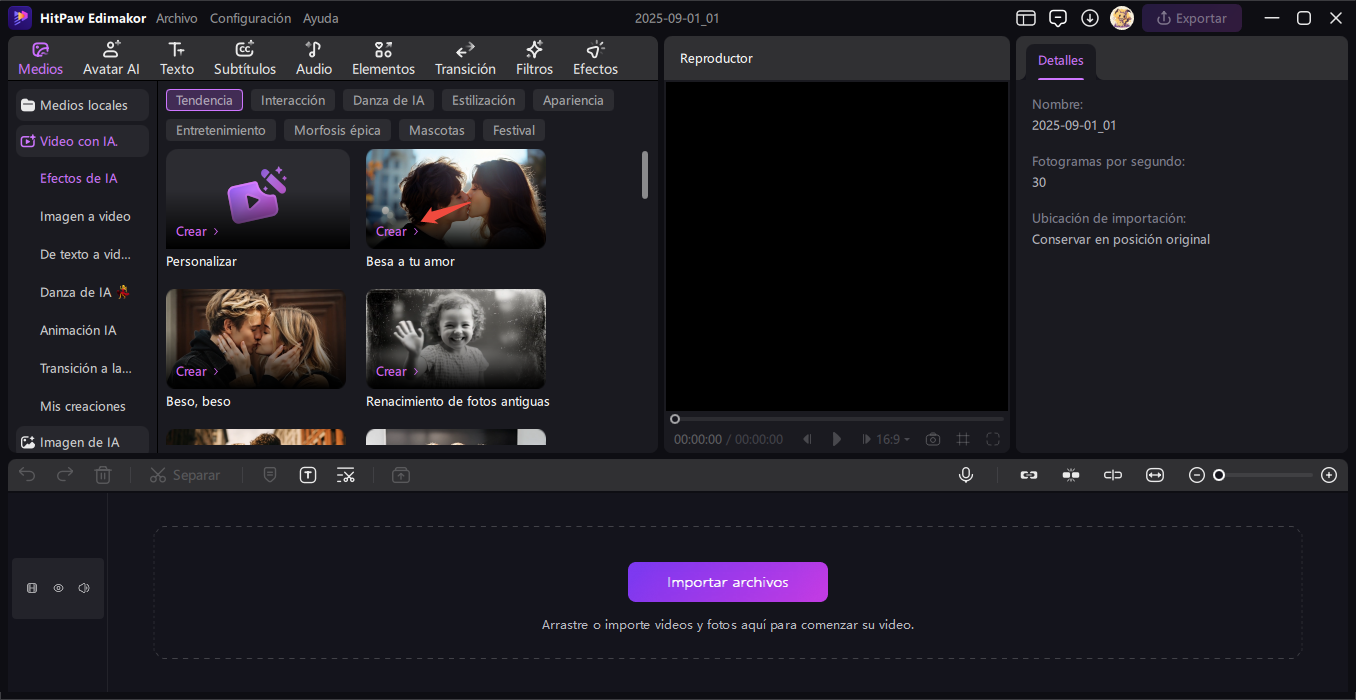Click the Importar archivos button
This screenshot has height=700, width=1356.
(x=727, y=581)
